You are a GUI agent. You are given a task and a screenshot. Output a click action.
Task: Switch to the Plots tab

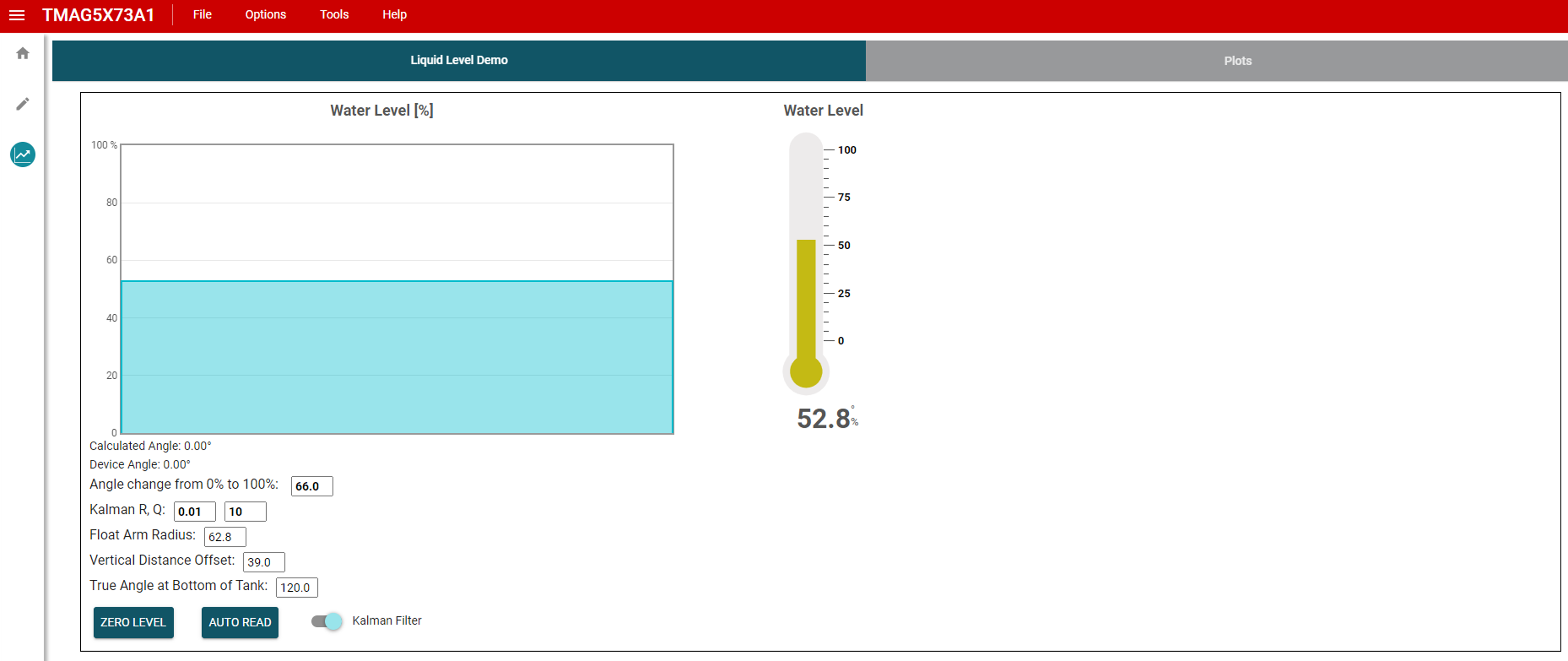click(1237, 61)
